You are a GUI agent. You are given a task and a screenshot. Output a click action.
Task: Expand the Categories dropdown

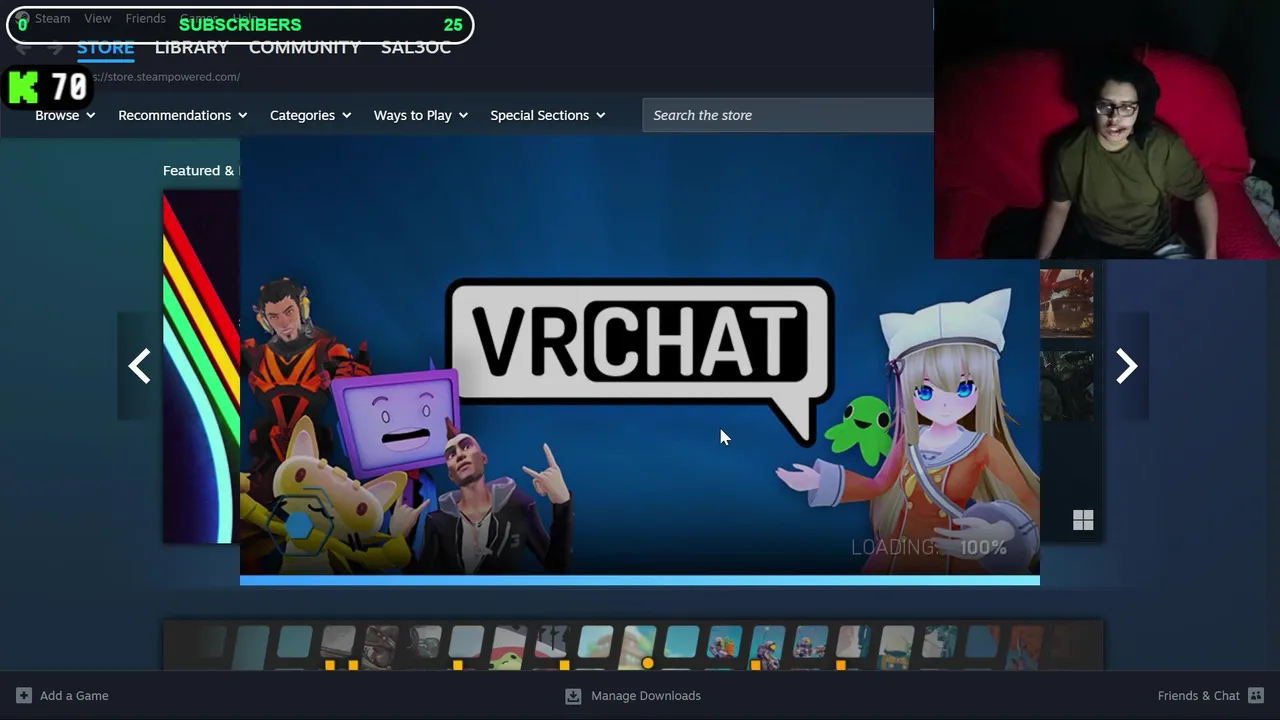[x=310, y=115]
